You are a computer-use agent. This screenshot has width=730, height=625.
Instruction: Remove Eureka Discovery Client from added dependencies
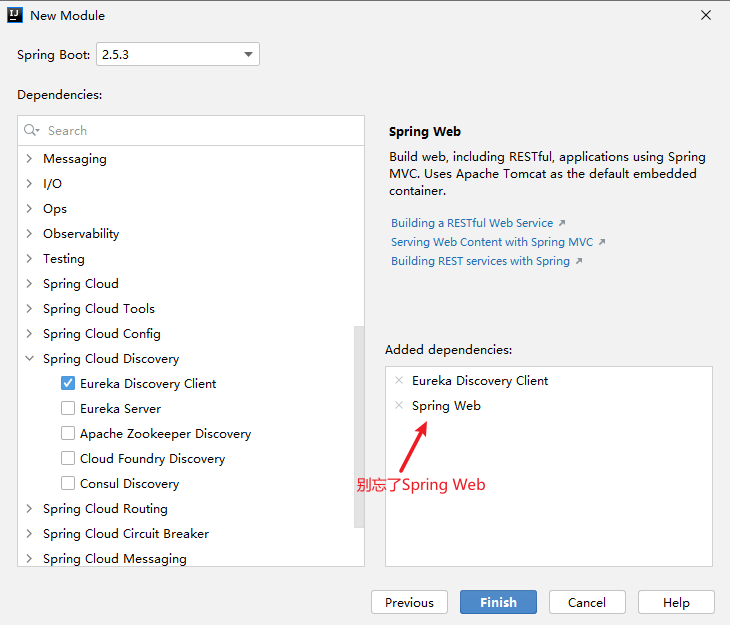click(x=399, y=380)
